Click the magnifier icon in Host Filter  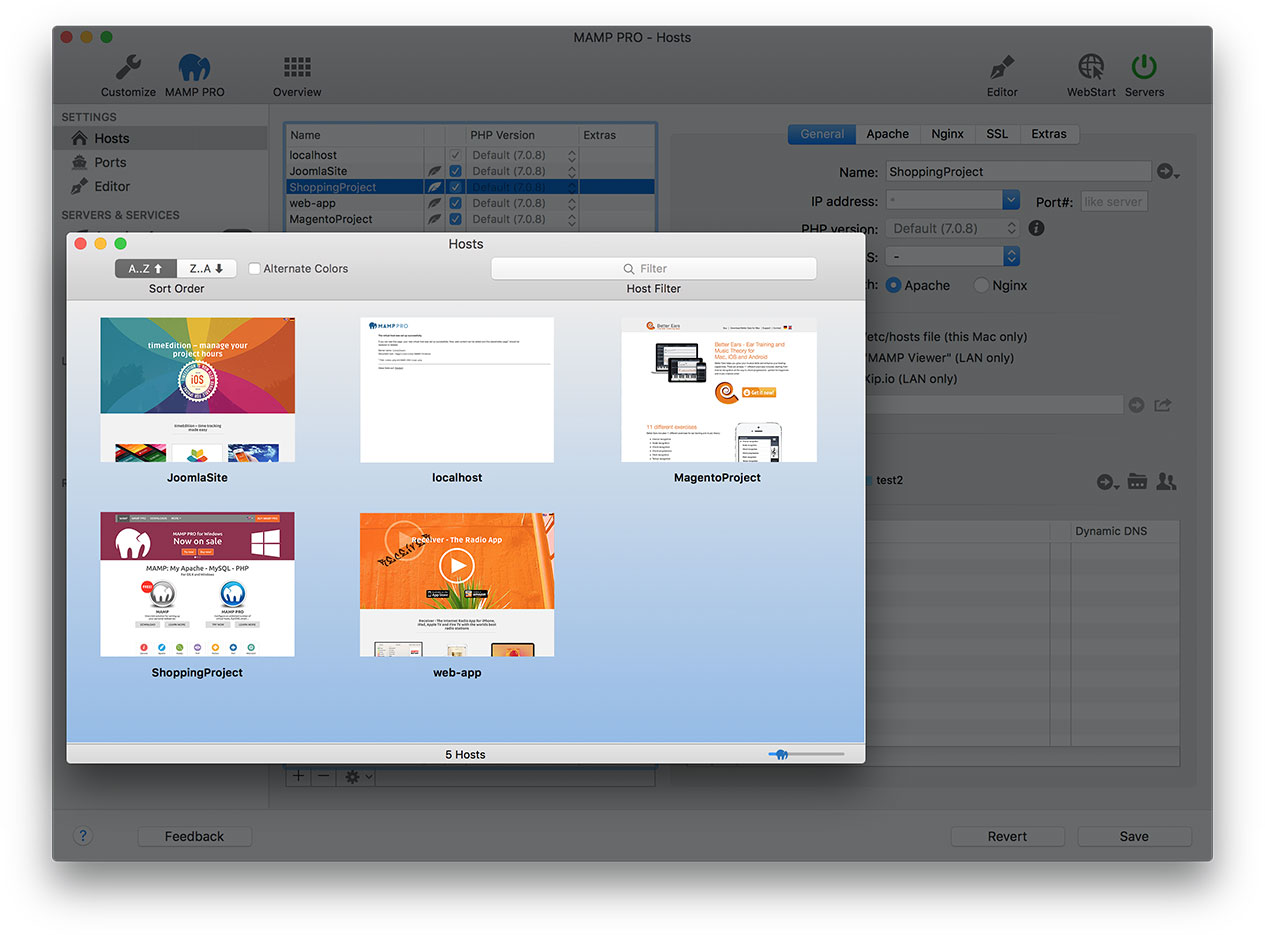(629, 269)
